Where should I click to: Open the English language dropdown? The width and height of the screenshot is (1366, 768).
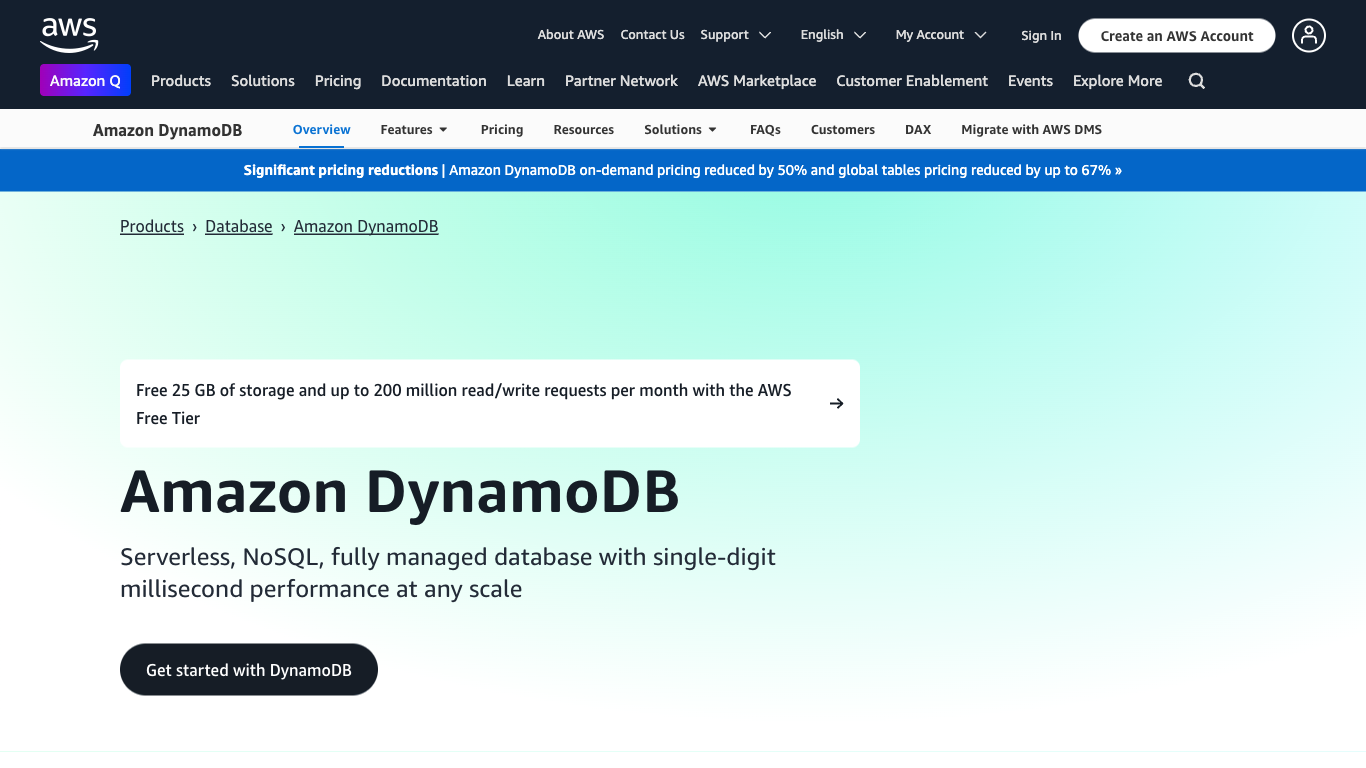point(834,35)
